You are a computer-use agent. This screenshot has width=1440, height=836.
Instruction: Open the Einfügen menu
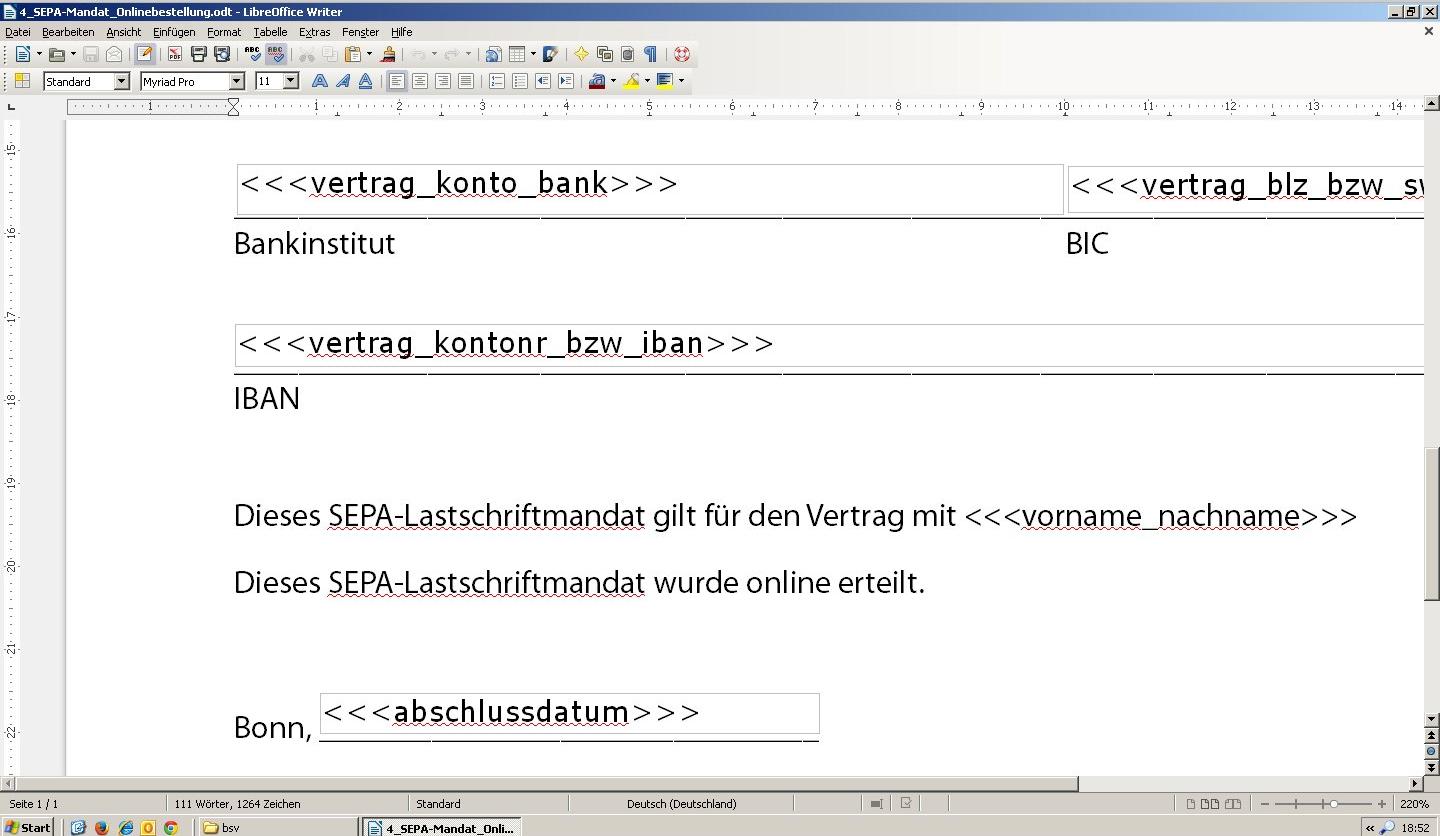174,32
